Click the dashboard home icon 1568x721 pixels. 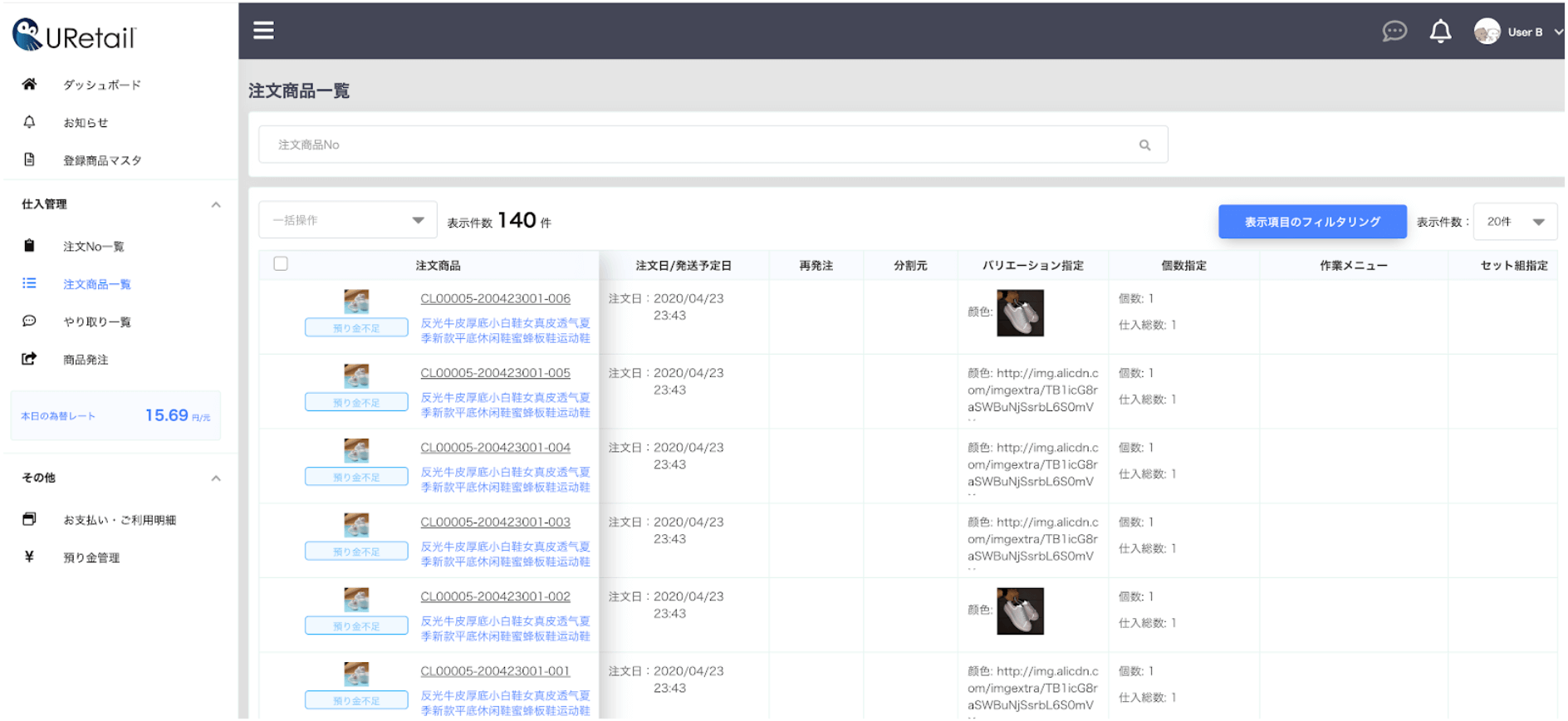[29, 84]
